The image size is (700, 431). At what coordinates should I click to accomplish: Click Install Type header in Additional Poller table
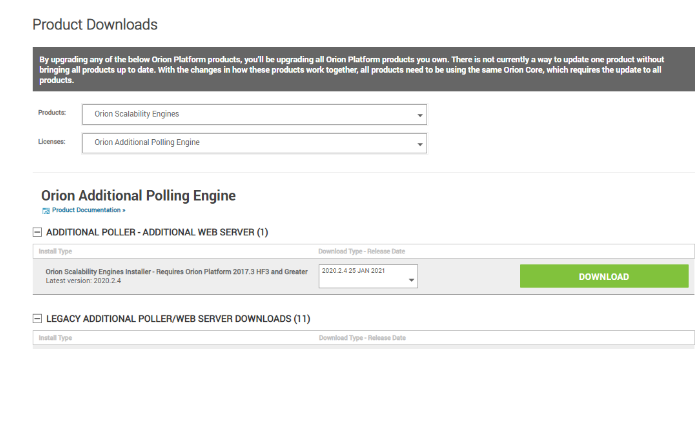pyautogui.click(x=55, y=250)
